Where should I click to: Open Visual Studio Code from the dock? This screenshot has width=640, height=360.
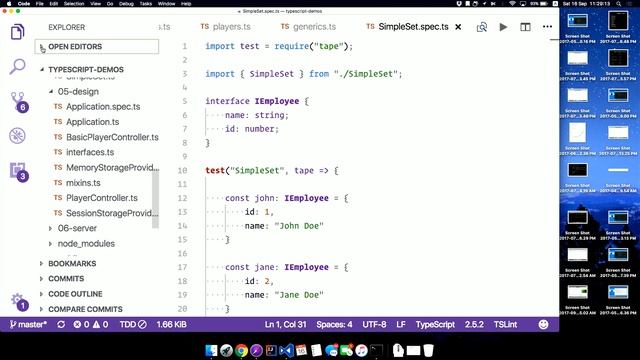(x=286, y=350)
